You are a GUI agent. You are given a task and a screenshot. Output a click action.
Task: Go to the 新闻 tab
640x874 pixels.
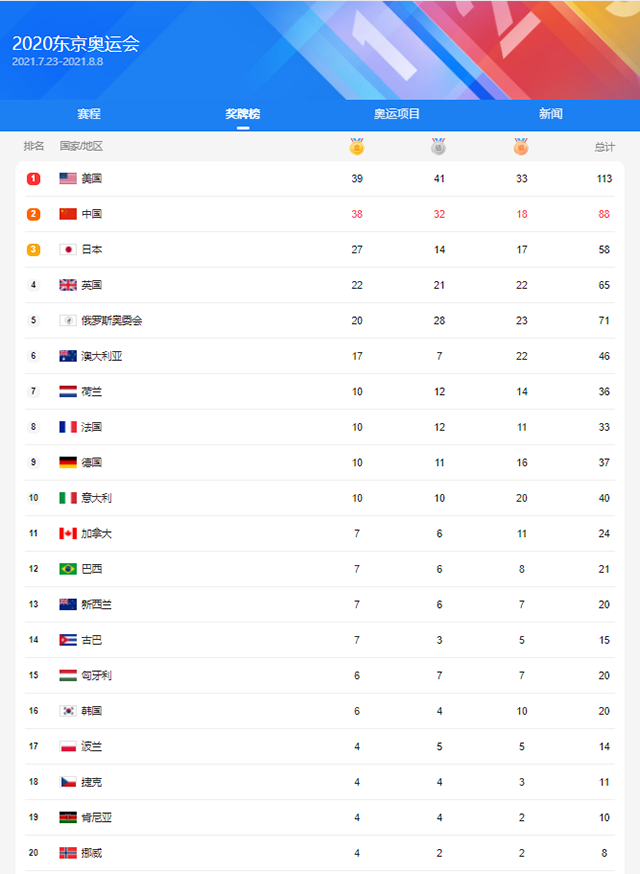point(551,114)
